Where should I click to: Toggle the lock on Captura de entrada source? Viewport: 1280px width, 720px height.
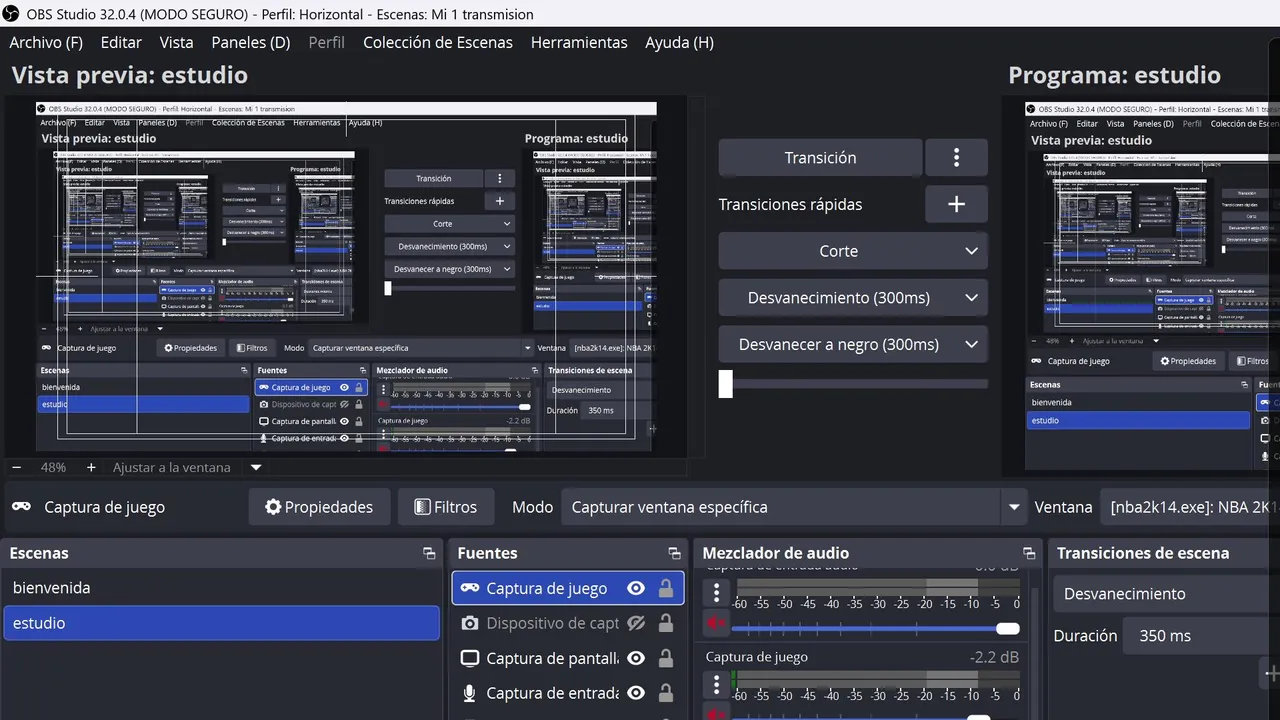pyautogui.click(x=665, y=693)
